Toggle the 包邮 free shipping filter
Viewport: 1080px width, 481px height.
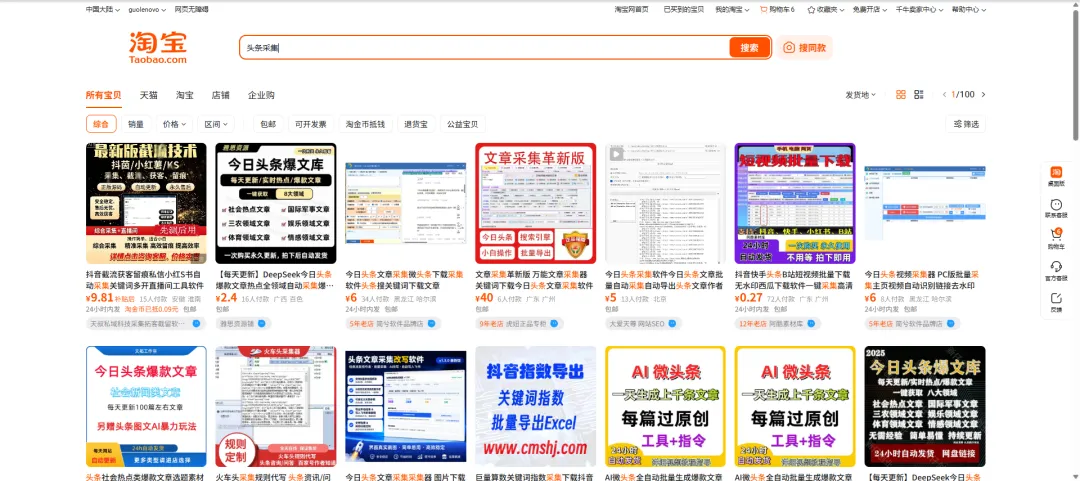pyautogui.click(x=268, y=124)
